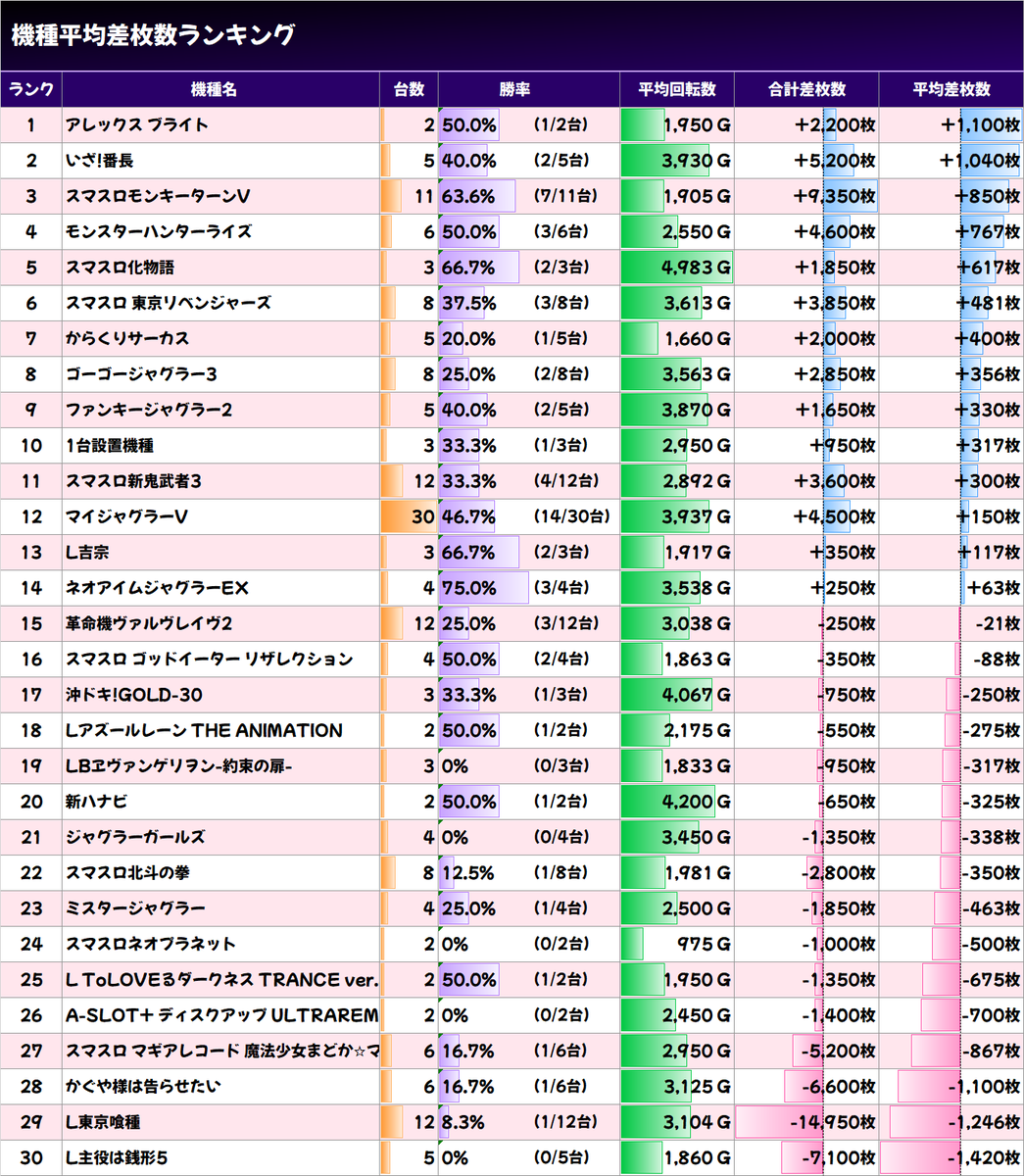
Task: Select machine name スマスロ化物語
Action: [121, 268]
